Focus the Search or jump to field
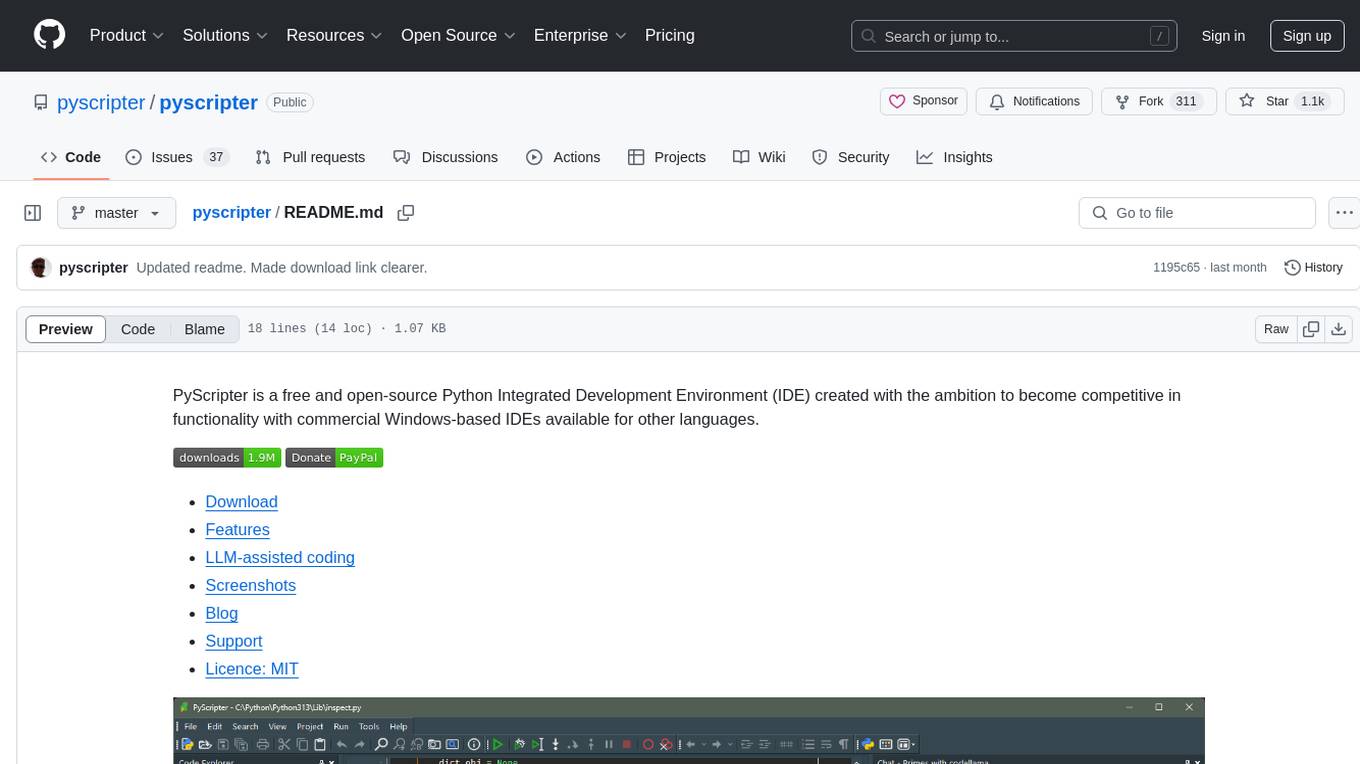 point(1015,36)
